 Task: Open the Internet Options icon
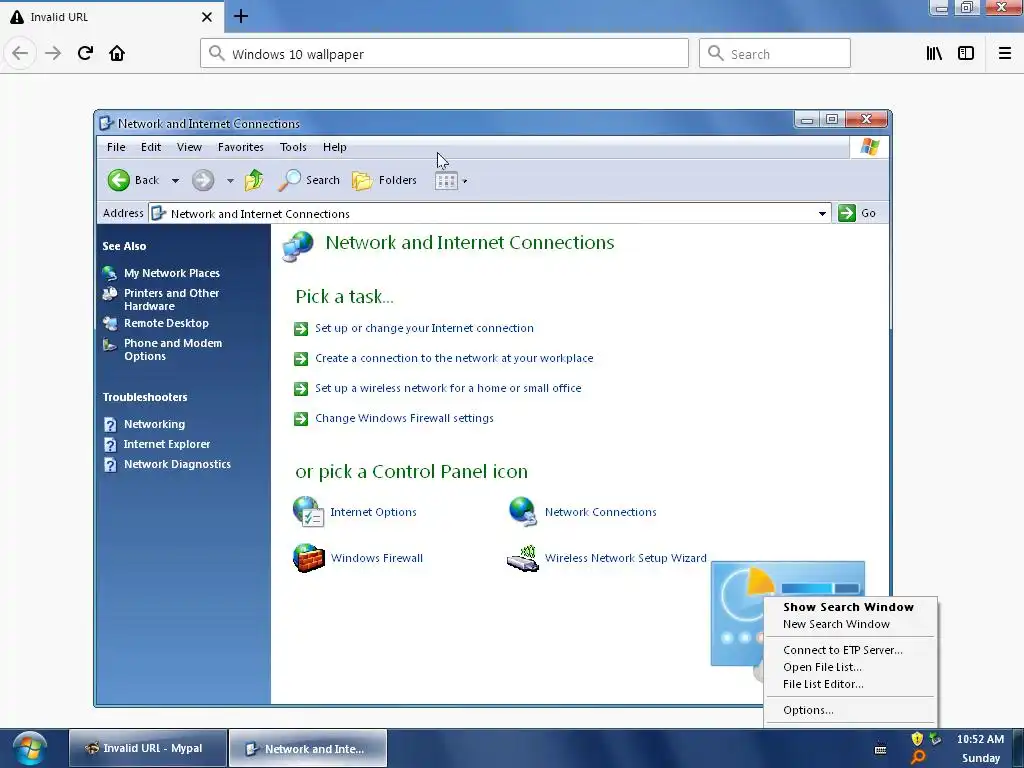pos(355,512)
